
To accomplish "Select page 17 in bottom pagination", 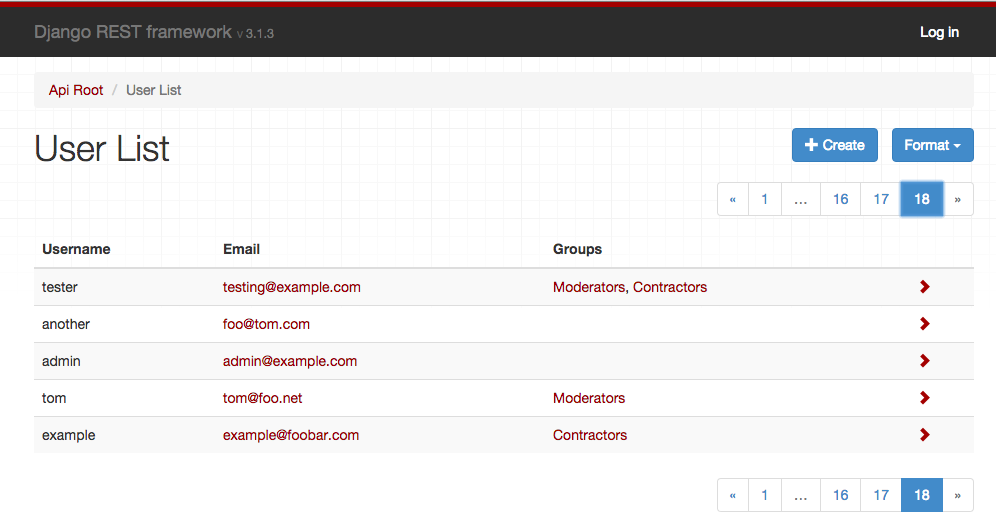I will tap(881, 495).
